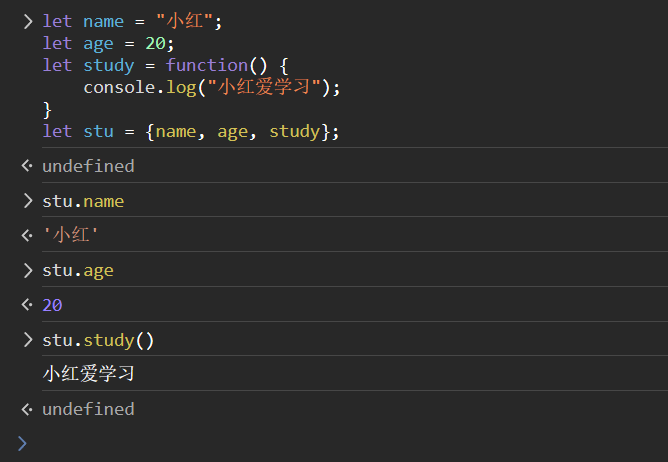Click the '小红' string output value
The image size is (668, 462).
click(69, 236)
